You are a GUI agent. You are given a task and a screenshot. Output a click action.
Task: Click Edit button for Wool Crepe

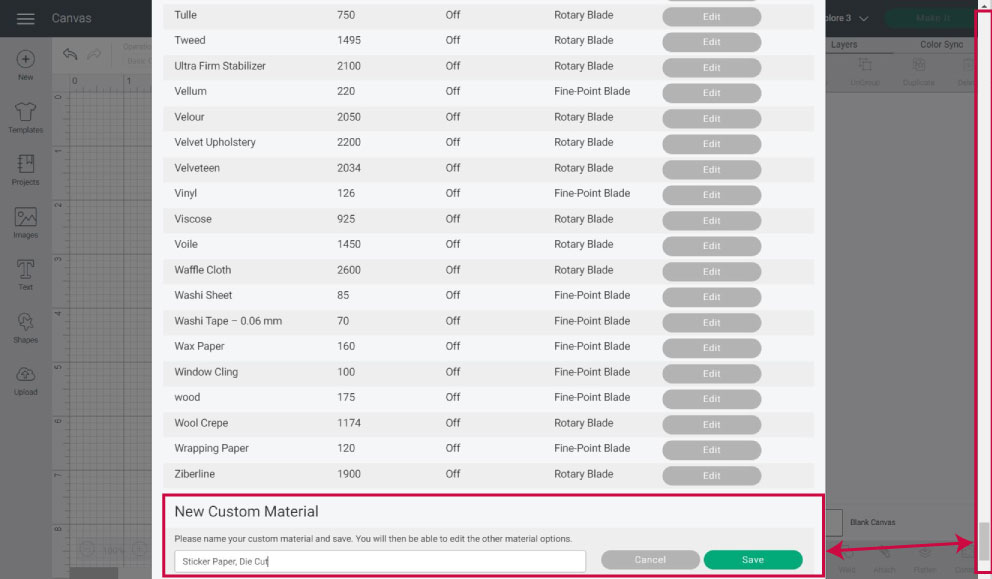pyautogui.click(x=711, y=424)
